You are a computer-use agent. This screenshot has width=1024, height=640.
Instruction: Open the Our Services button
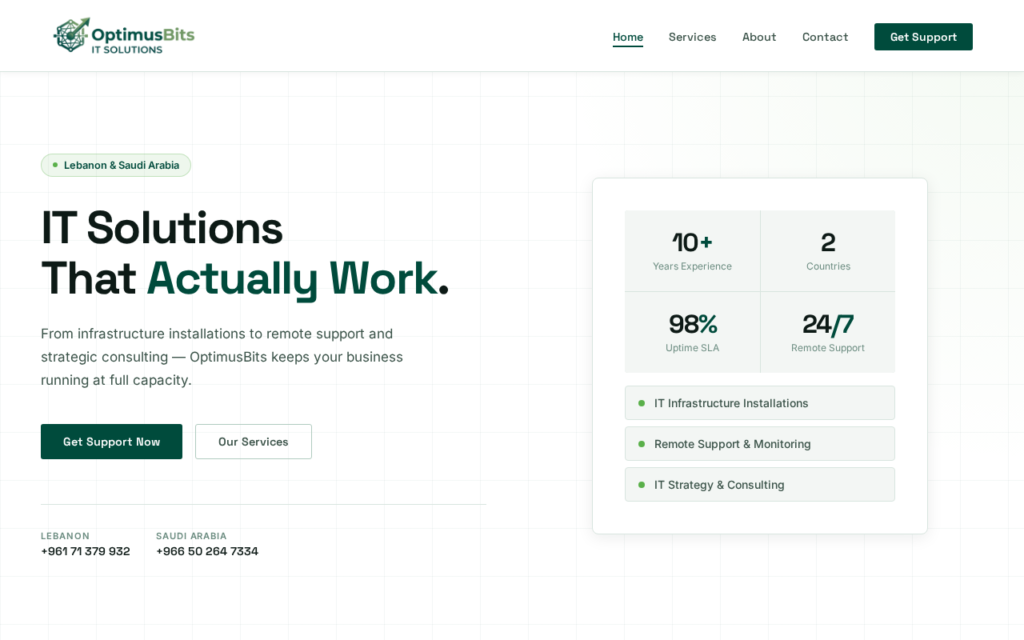click(x=253, y=441)
